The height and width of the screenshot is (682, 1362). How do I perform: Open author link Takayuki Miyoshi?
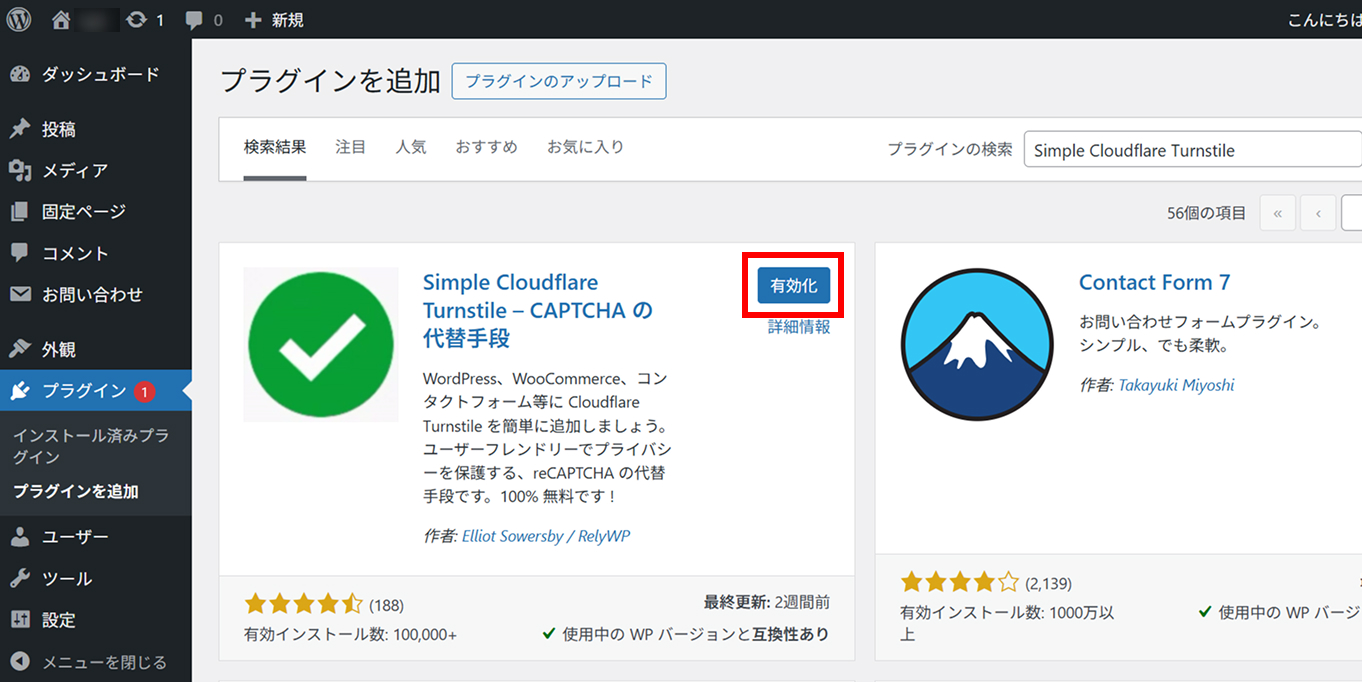pyautogui.click(x=1176, y=385)
